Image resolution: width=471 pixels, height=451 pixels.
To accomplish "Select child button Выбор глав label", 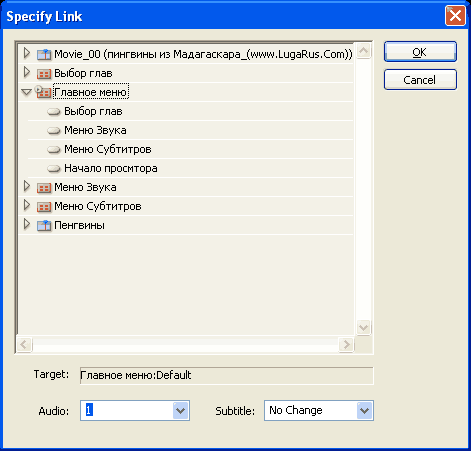I will (93, 111).
